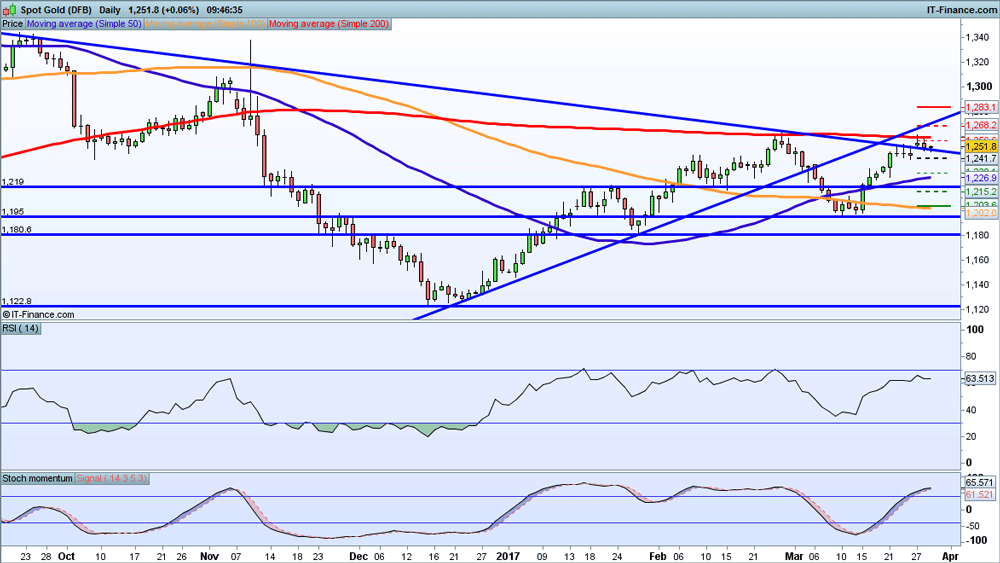This screenshot has width=1000, height=563.
Task: Click the 1,215.2 green price tag
Action: click(x=980, y=191)
